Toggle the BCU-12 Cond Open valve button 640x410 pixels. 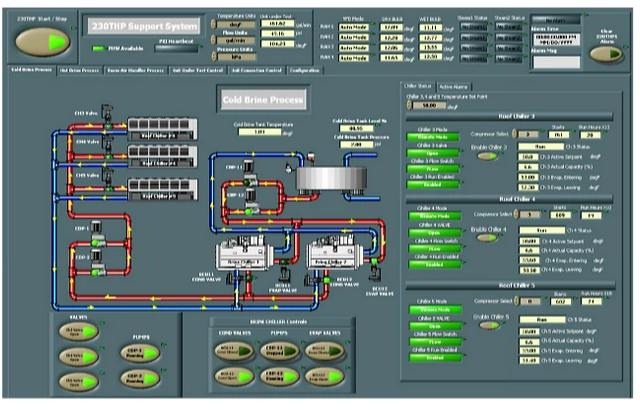tap(234, 376)
